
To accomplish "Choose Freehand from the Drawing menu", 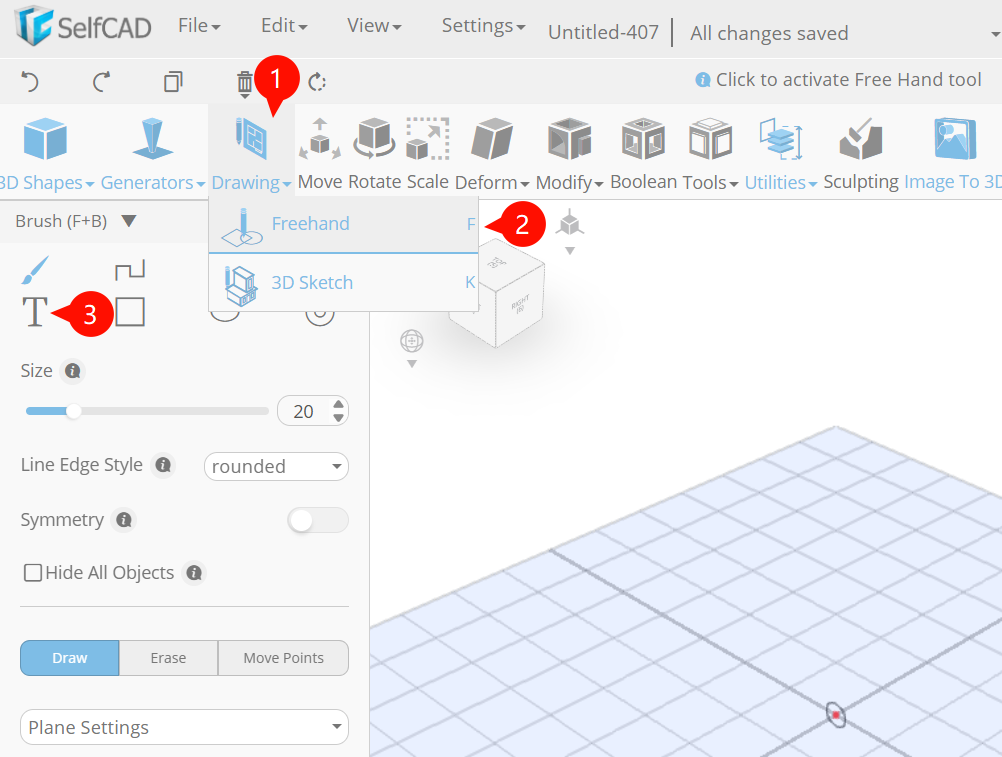I will point(344,224).
